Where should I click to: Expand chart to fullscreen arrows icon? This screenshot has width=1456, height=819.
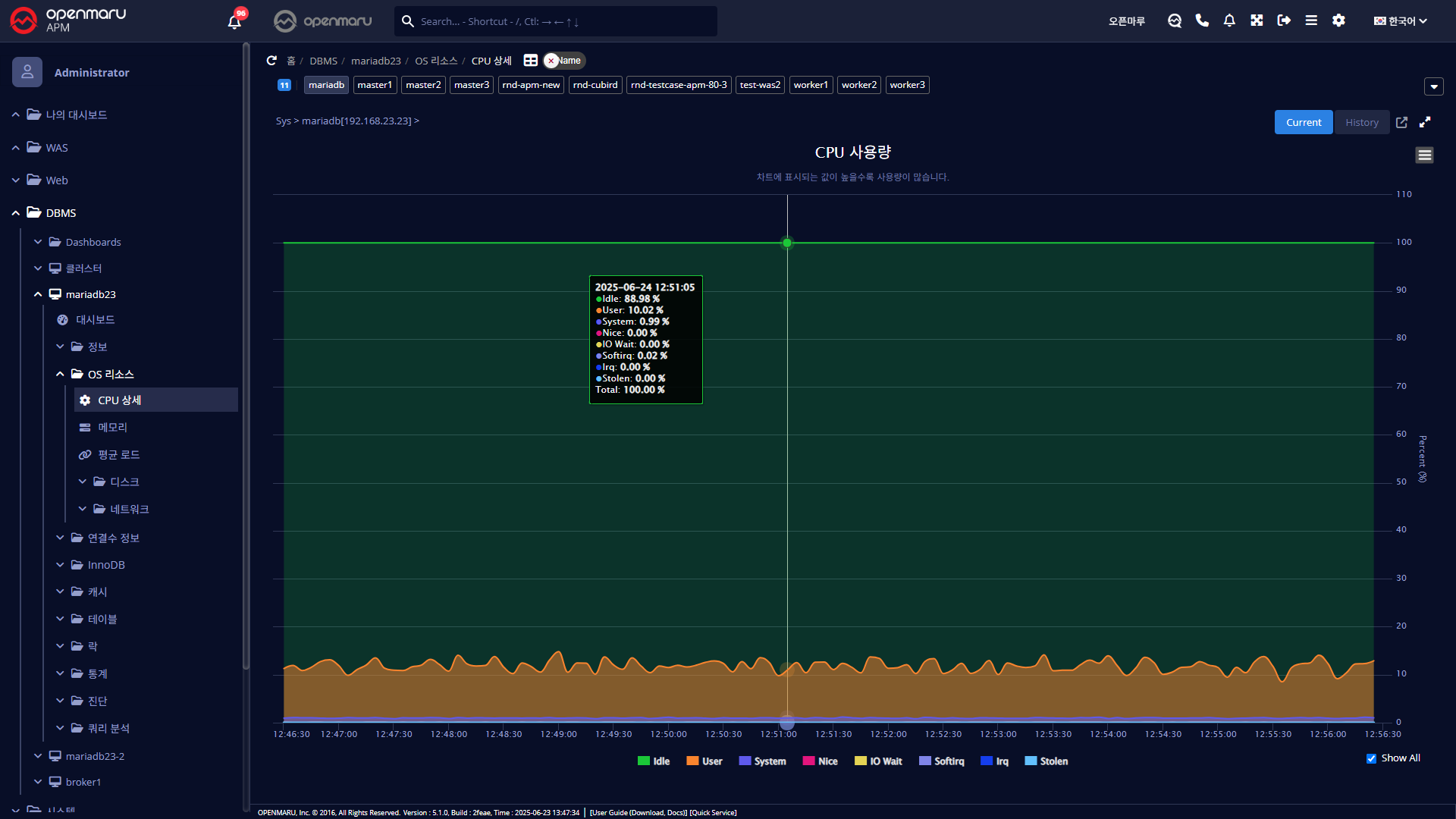pos(1425,122)
